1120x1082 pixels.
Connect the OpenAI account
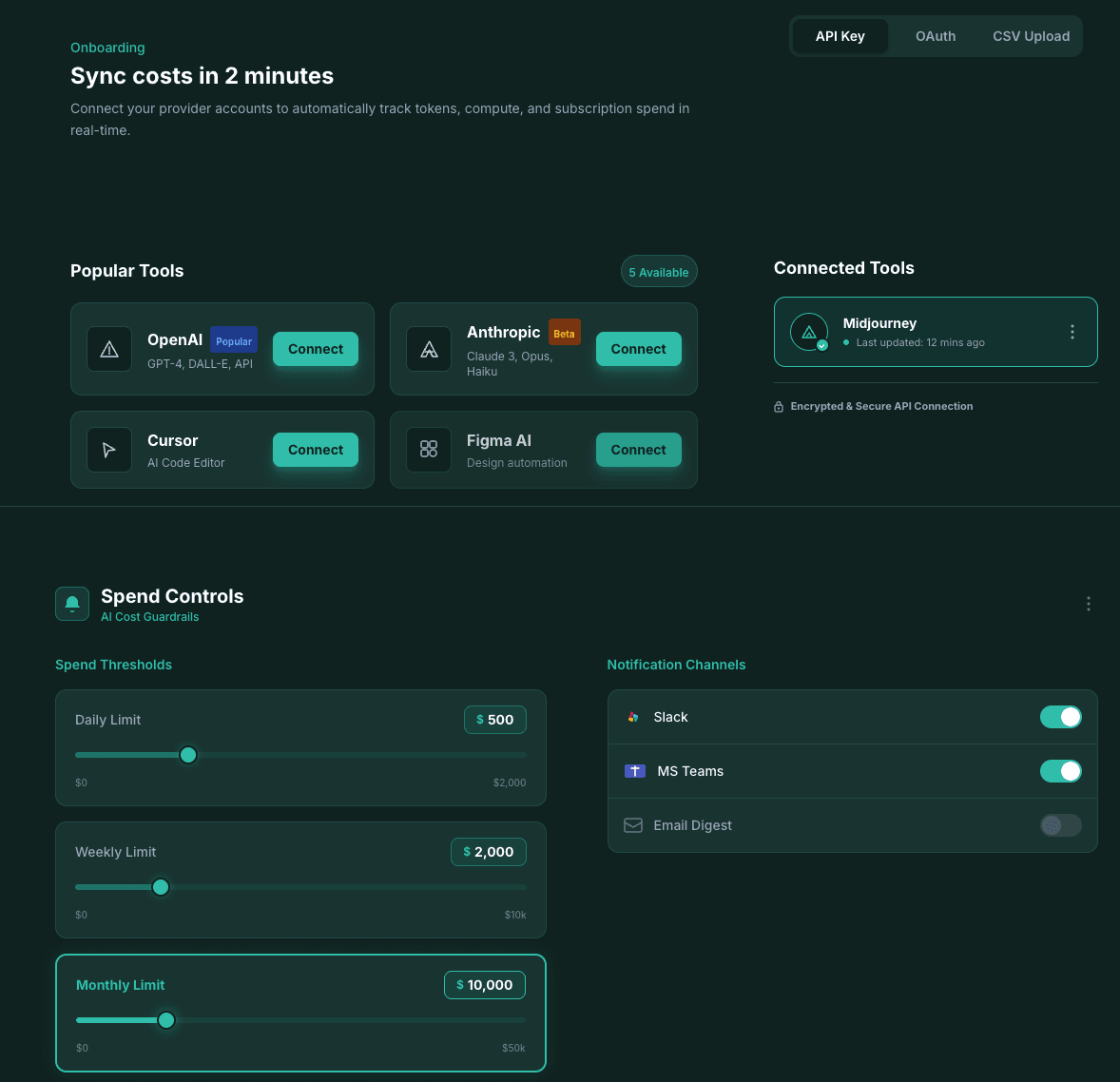316,349
